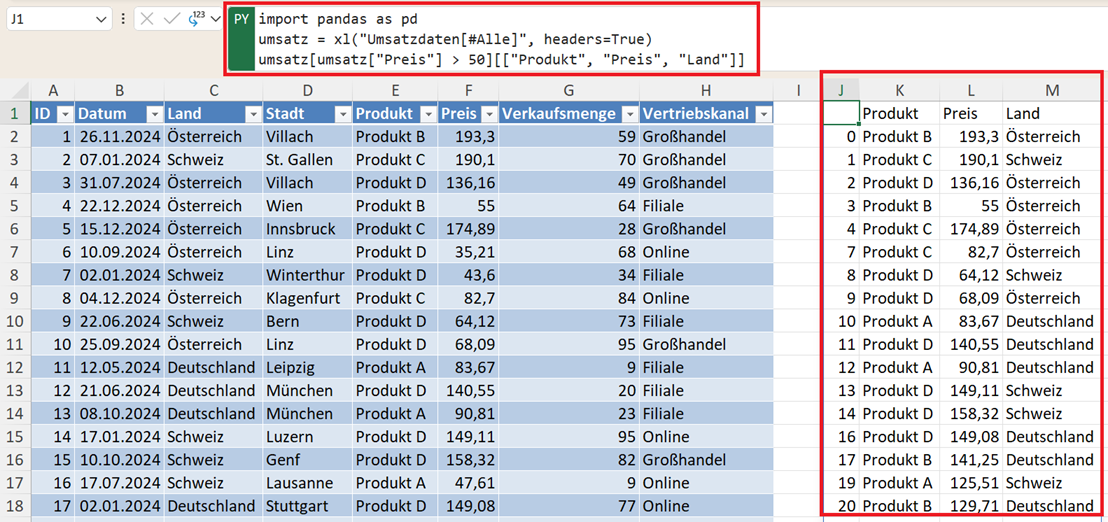Viewport: 1108px width, 522px height.
Task: Click the Python output type icon
Action: (x=195, y=19)
